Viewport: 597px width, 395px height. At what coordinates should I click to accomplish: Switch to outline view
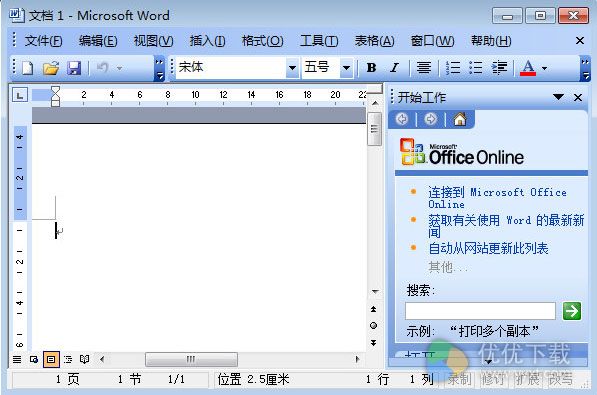pos(68,359)
